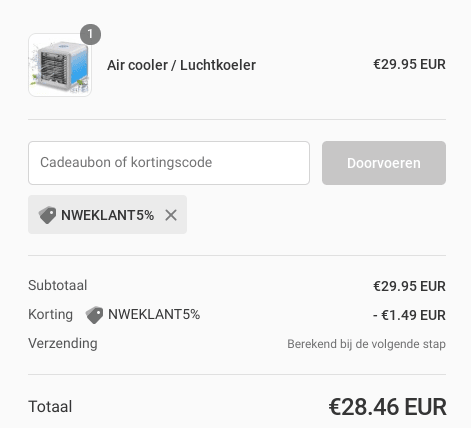Click the tag icon in applied code chip
471x428 pixels.
(x=47, y=215)
